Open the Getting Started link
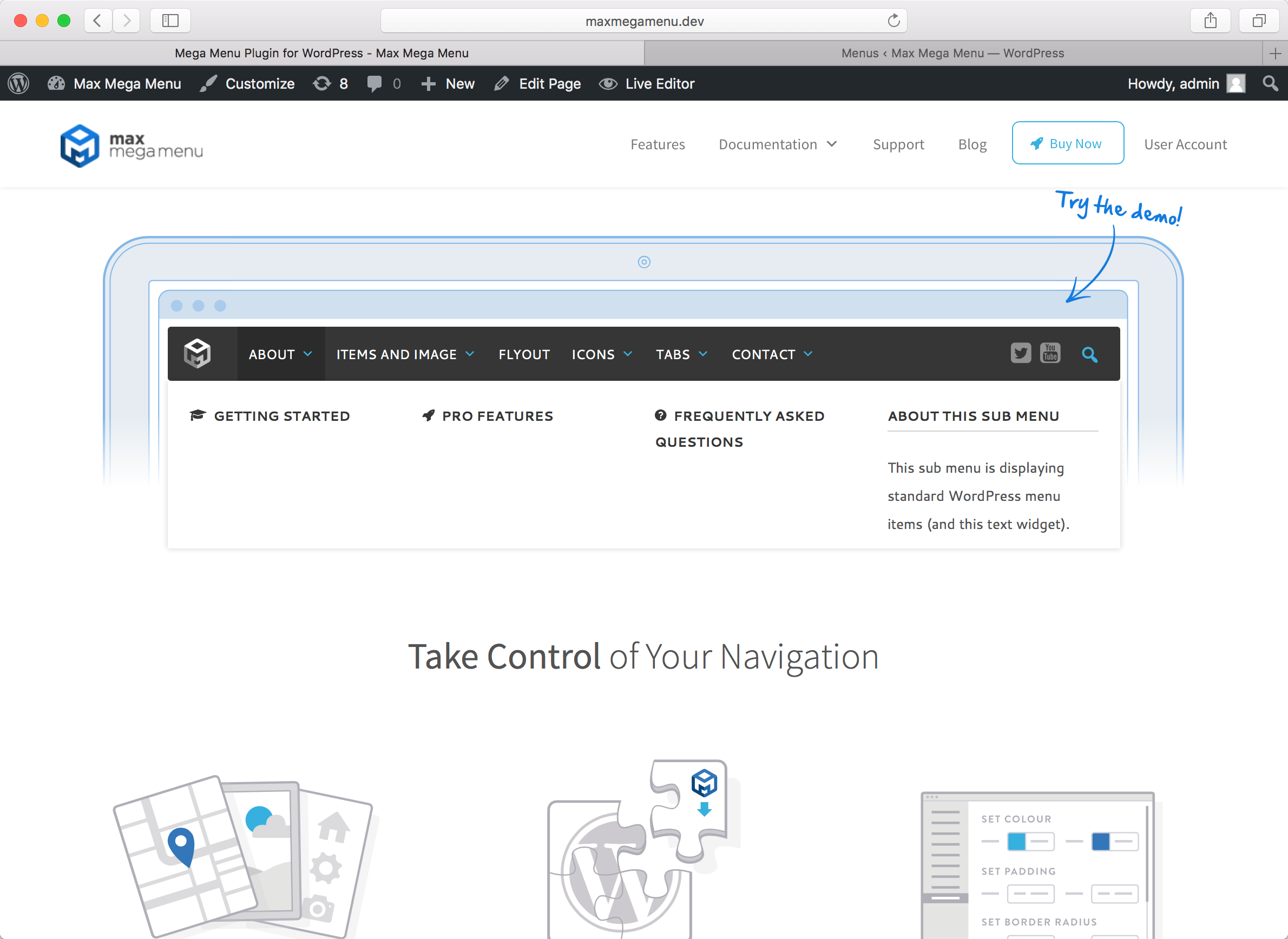The height and width of the screenshot is (939, 1288). click(x=281, y=416)
